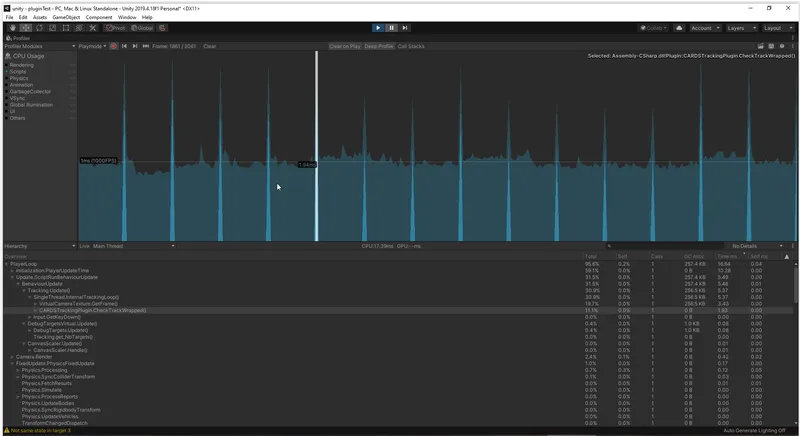Select the Rotate tool in toolbar

pos(39,28)
